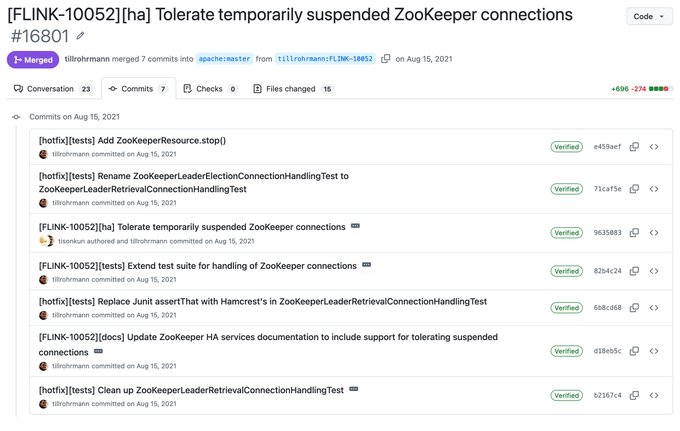The width and height of the screenshot is (680, 431).
Task: Browse repository at commit 71caf5e
Action: click(654, 189)
